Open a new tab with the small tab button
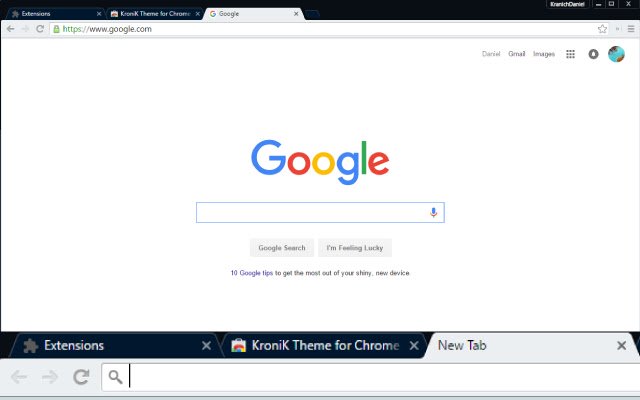Viewport: 640px width, 400px height. pyautogui.click(x=312, y=14)
